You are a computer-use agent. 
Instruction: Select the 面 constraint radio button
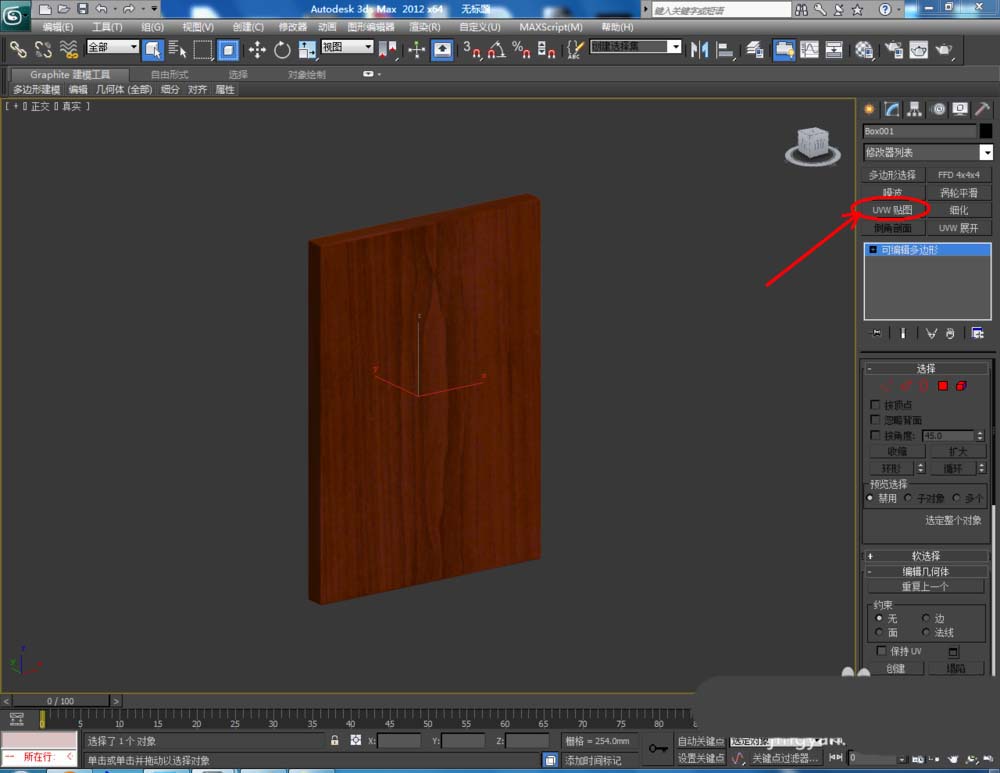[x=879, y=633]
